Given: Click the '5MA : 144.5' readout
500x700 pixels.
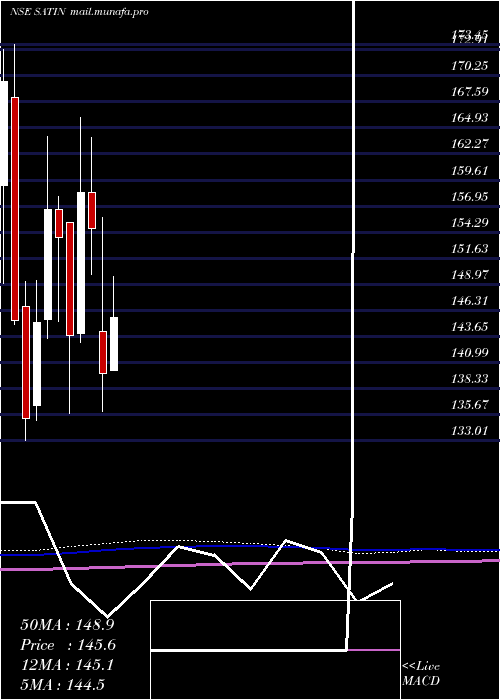Looking at the screenshot, I should (62, 684).
